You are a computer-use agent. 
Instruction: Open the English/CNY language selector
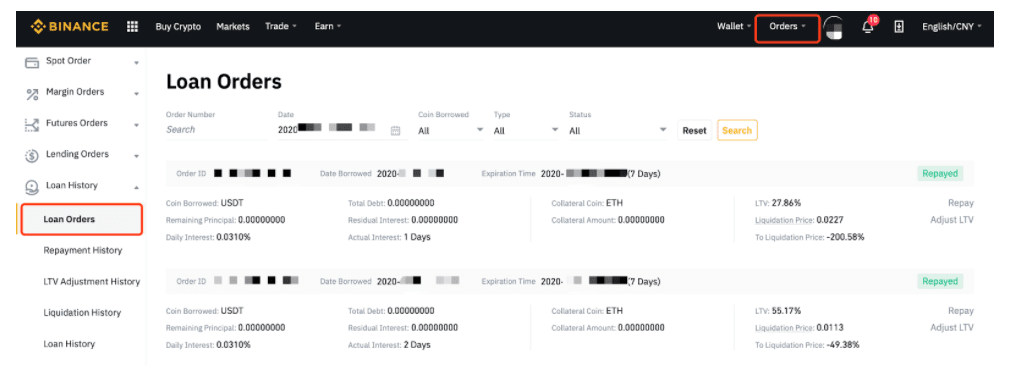click(952, 26)
